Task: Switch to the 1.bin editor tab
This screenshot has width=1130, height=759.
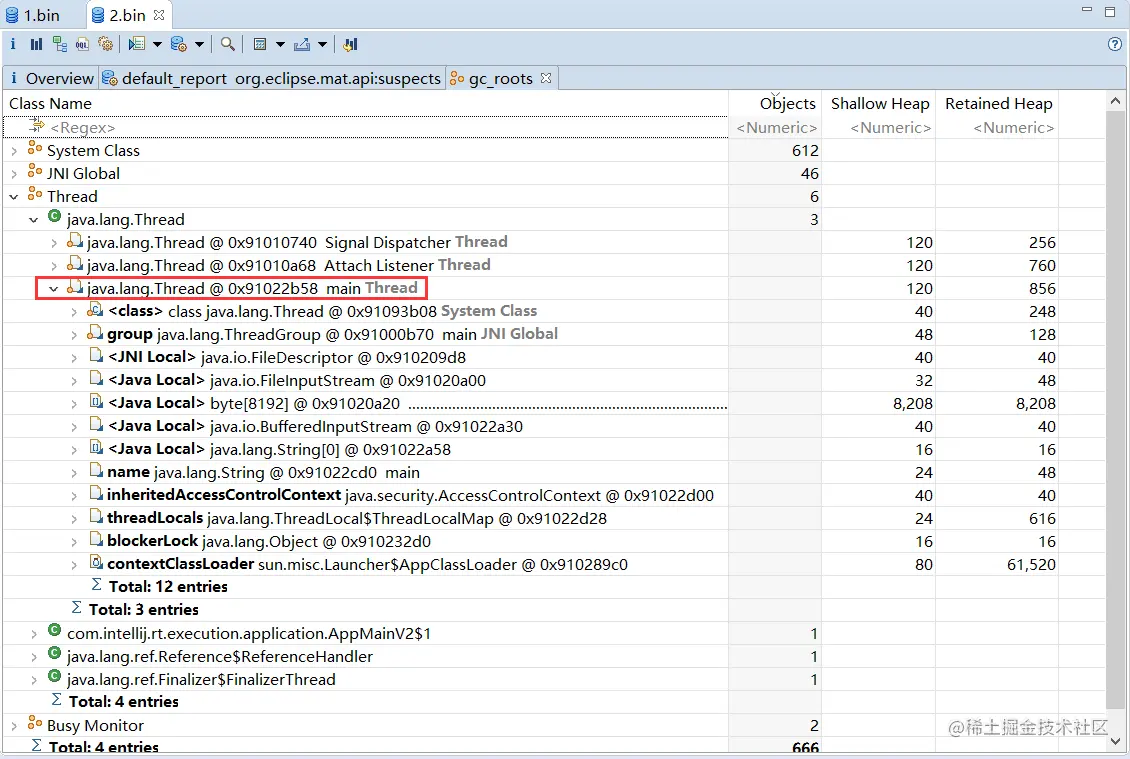Action: (x=33, y=15)
